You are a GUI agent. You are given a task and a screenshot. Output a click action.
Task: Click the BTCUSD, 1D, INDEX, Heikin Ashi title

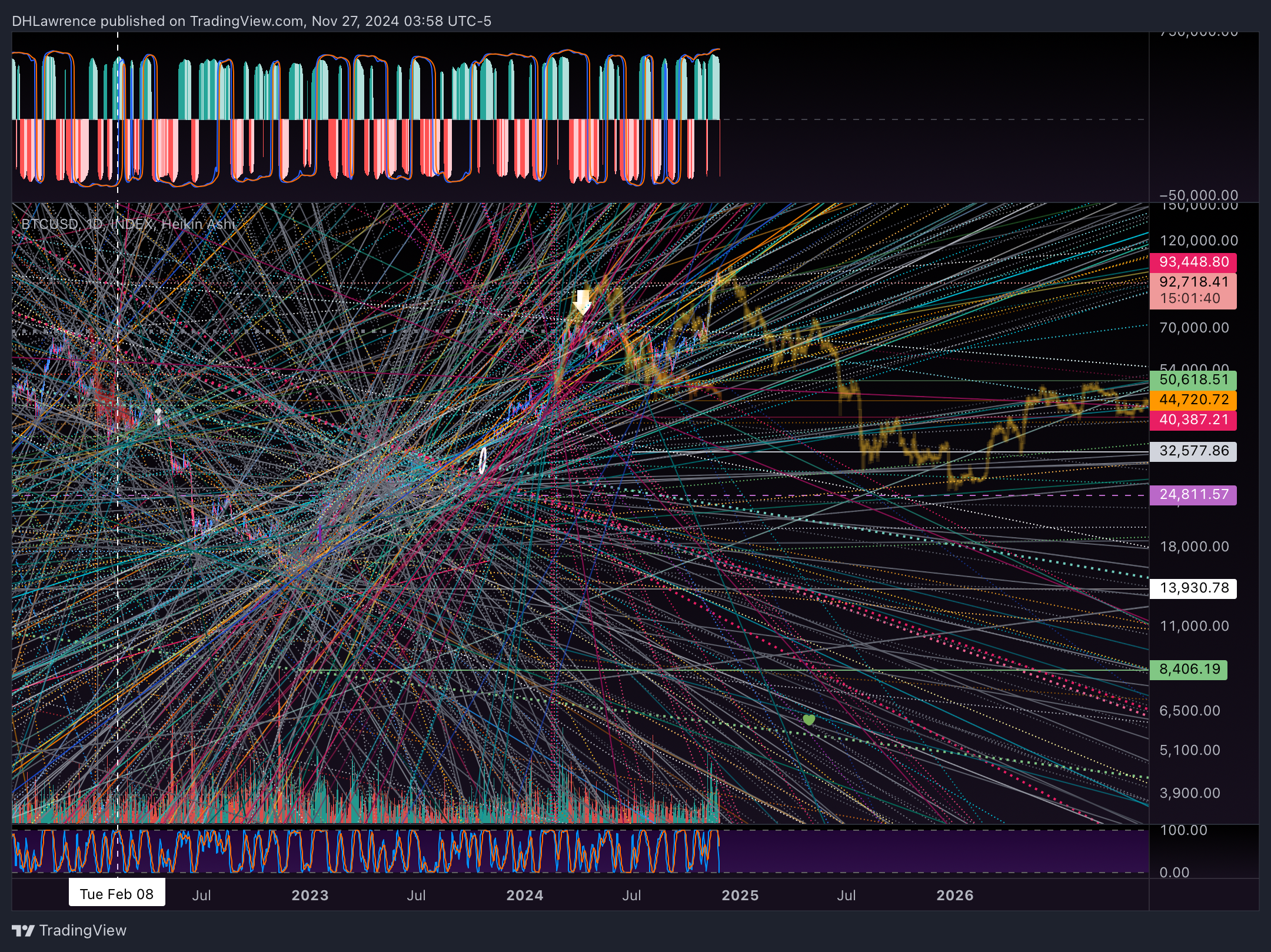(x=128, y=224)
